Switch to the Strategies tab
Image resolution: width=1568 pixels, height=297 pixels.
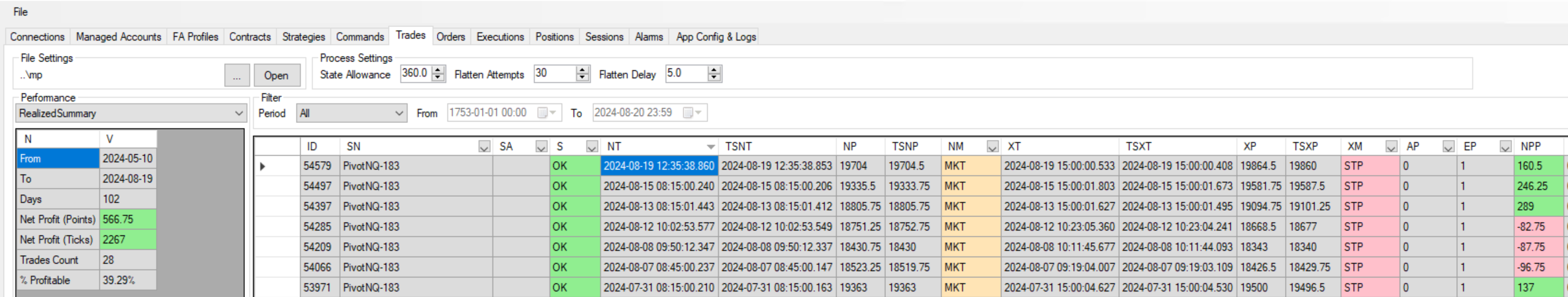tap(303, 37)
